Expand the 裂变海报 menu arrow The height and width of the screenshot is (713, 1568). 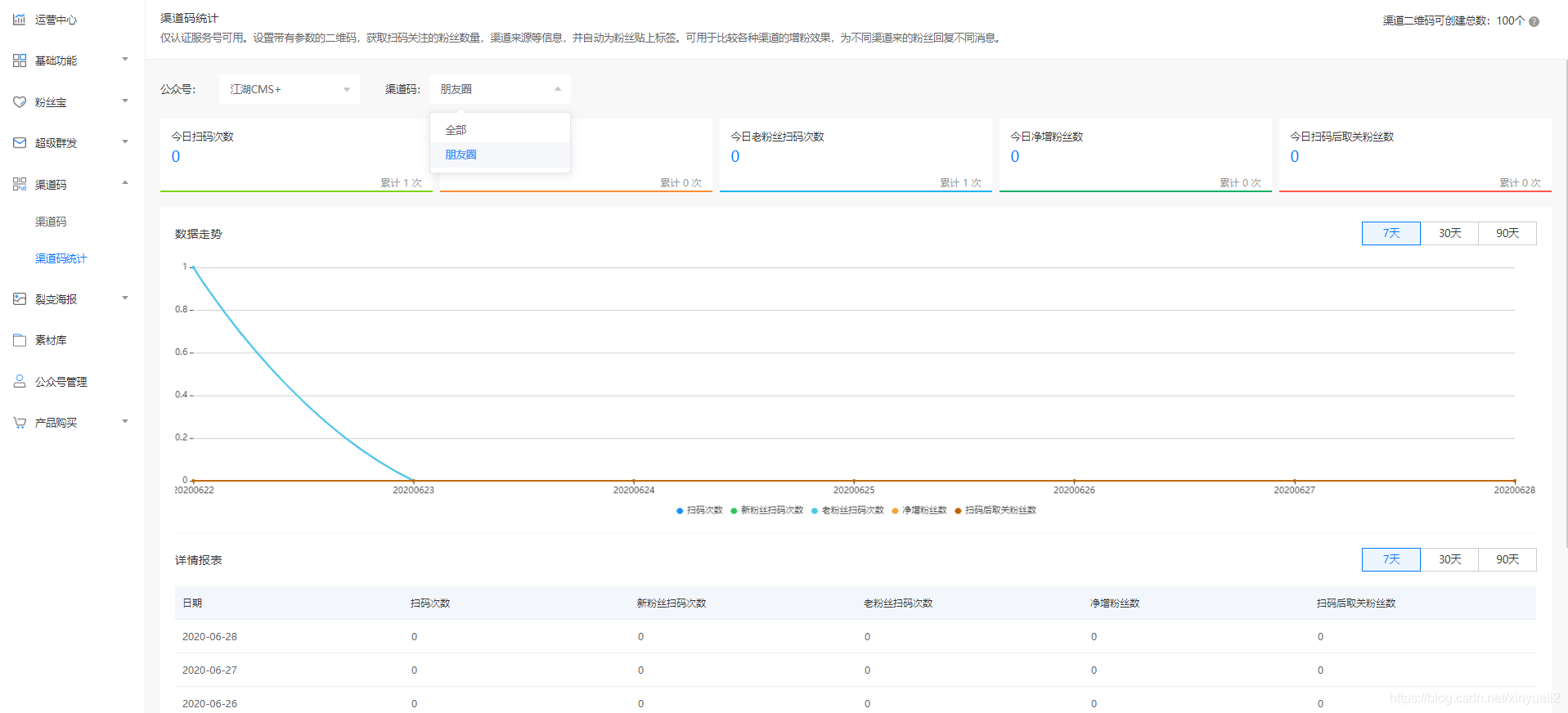(x=125, y=298)
